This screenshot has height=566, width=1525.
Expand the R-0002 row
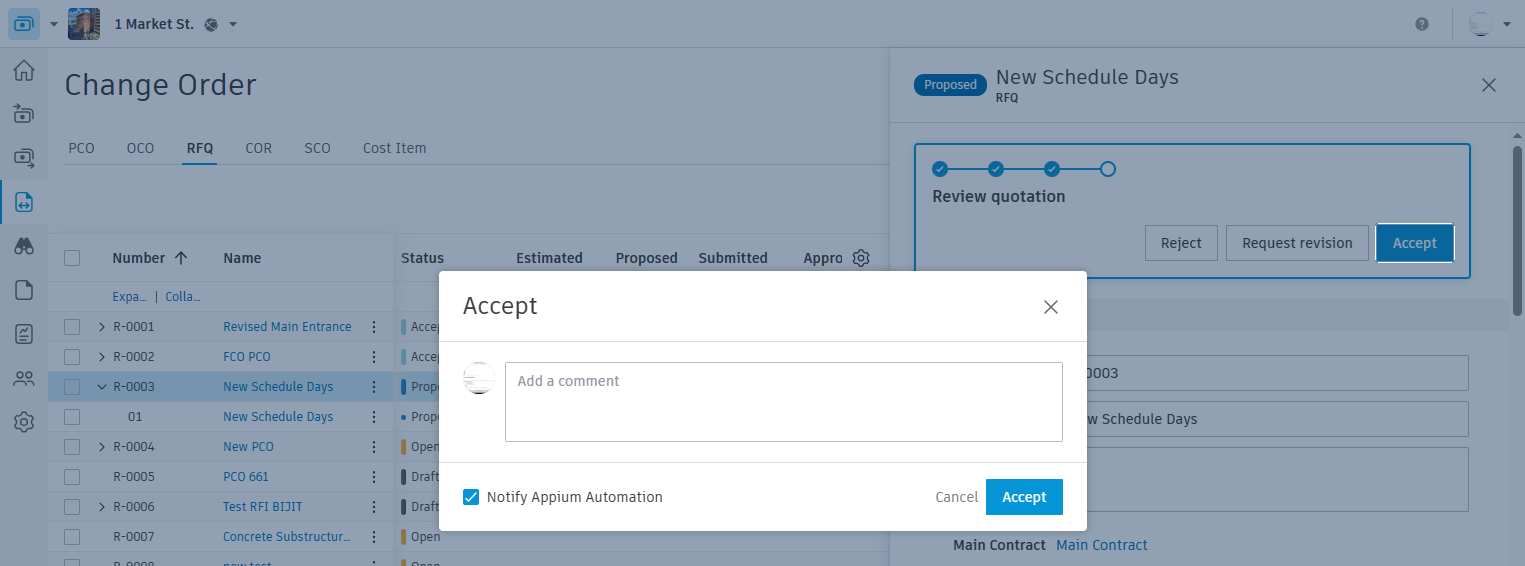click(101, 357)
